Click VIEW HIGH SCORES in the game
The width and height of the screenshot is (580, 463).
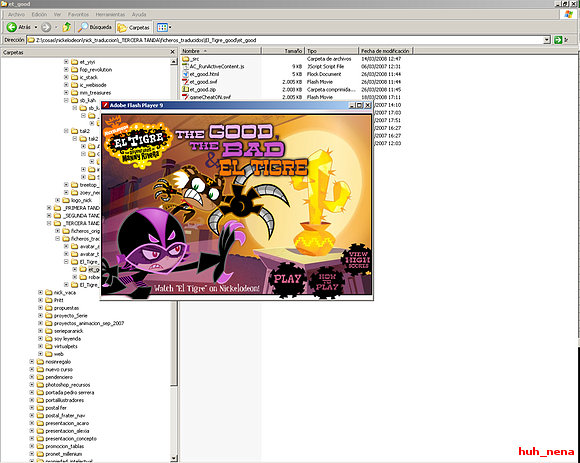[358, 260]
